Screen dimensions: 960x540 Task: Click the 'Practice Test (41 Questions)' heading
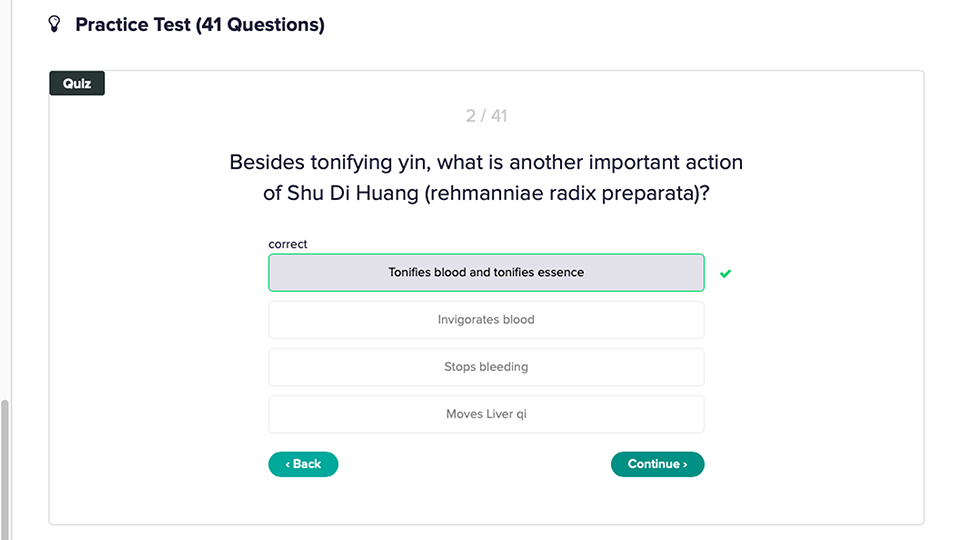pos(200,24)
